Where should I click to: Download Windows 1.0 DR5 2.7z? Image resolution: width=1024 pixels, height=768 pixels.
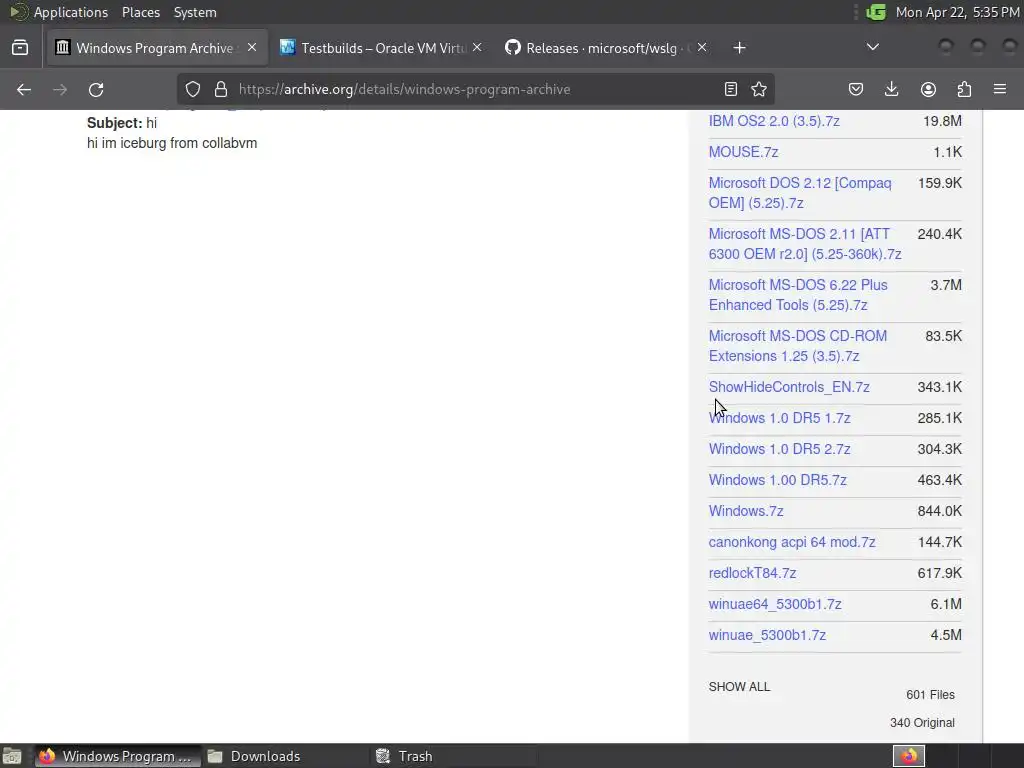780,449
